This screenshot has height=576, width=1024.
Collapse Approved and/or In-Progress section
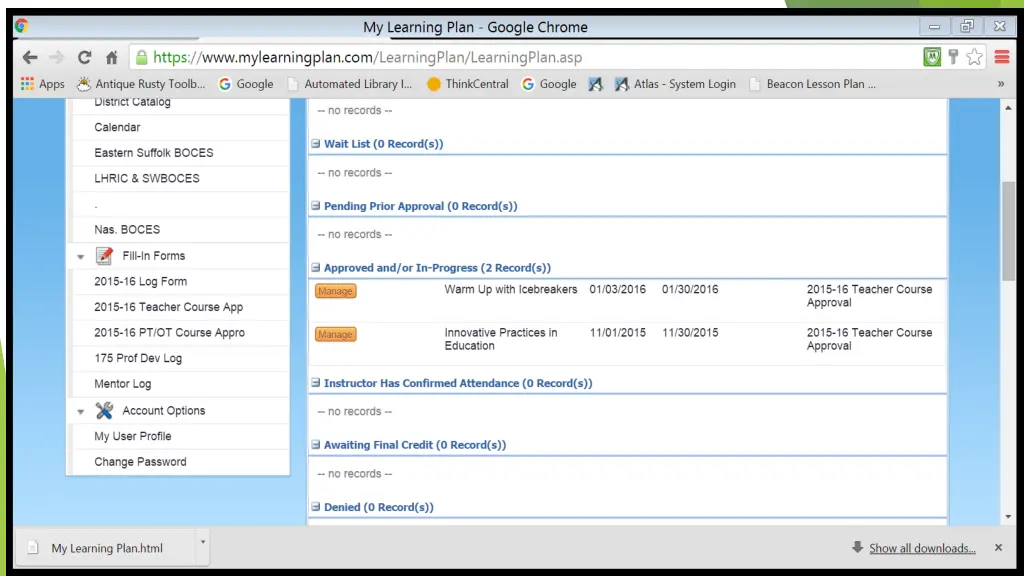[315, 268]
